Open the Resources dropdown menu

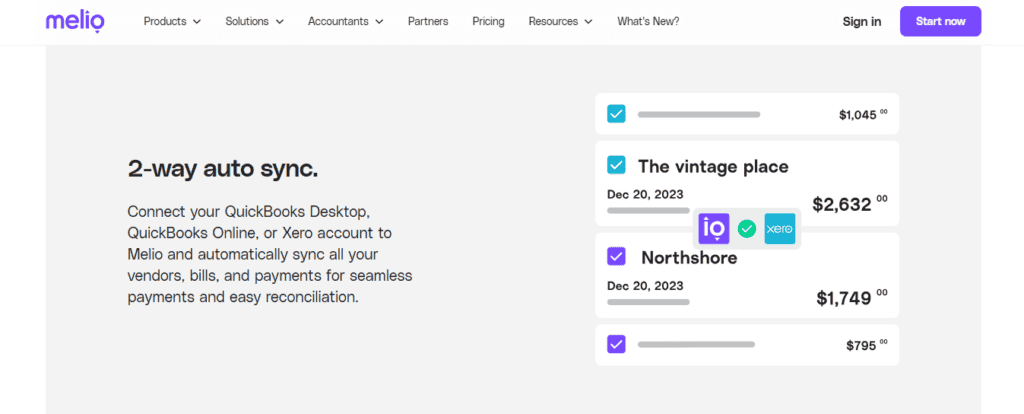point(560,22)
